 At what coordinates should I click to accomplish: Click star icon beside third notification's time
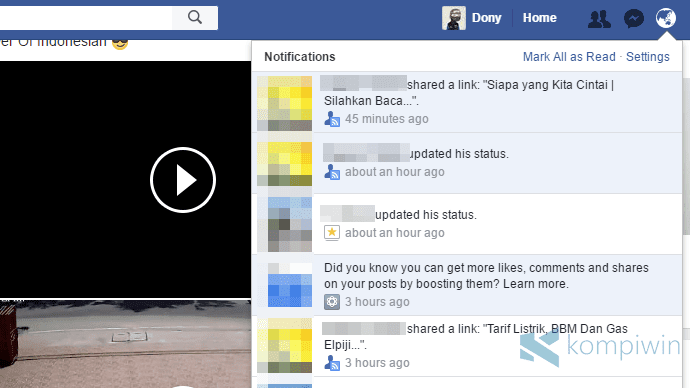332,233
